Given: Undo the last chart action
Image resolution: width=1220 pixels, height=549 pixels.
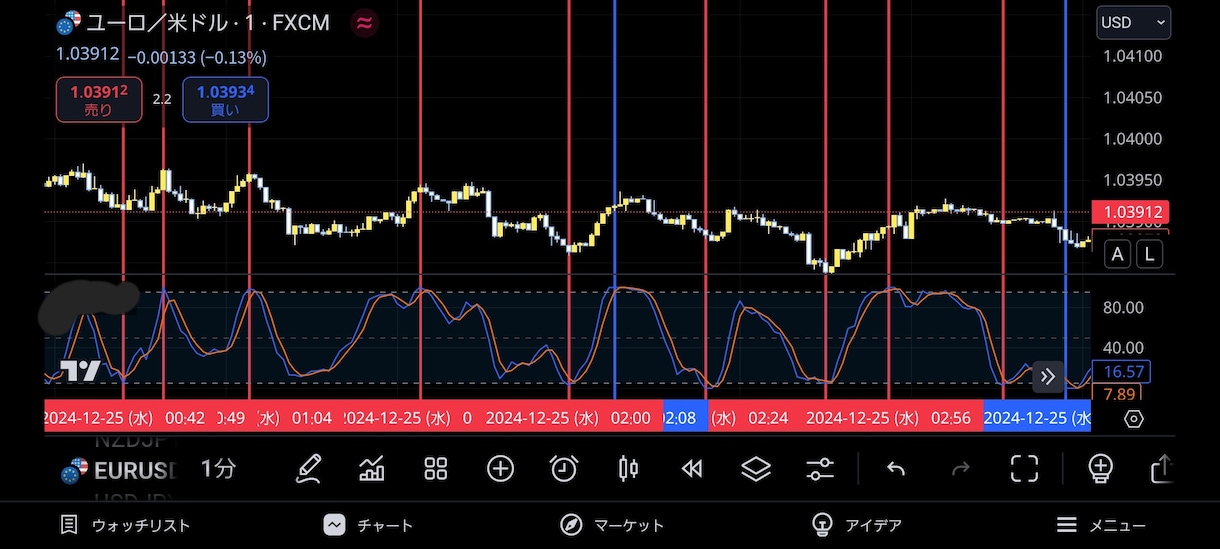Looking at the screenshot, I should coord(896,468).
